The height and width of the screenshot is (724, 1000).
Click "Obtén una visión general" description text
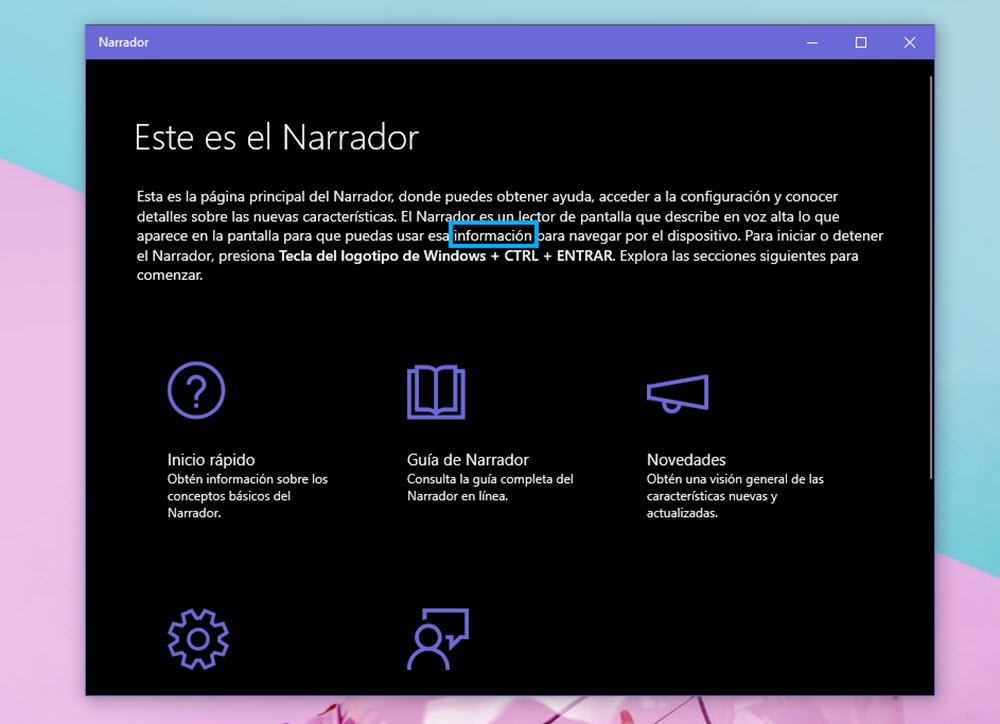tap(735, 496)
